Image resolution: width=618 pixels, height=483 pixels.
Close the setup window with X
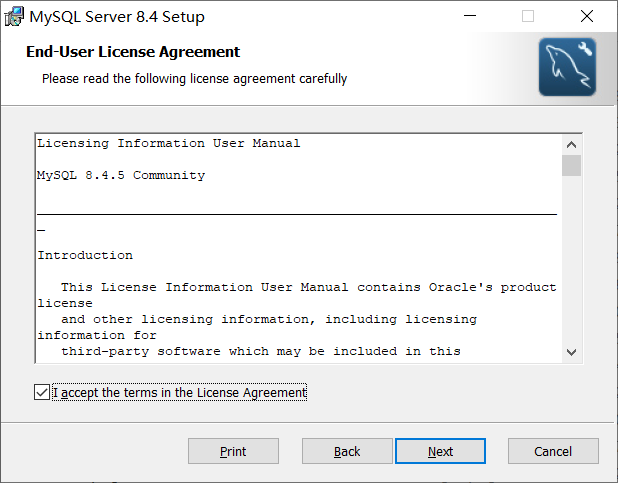pos(587,16)
